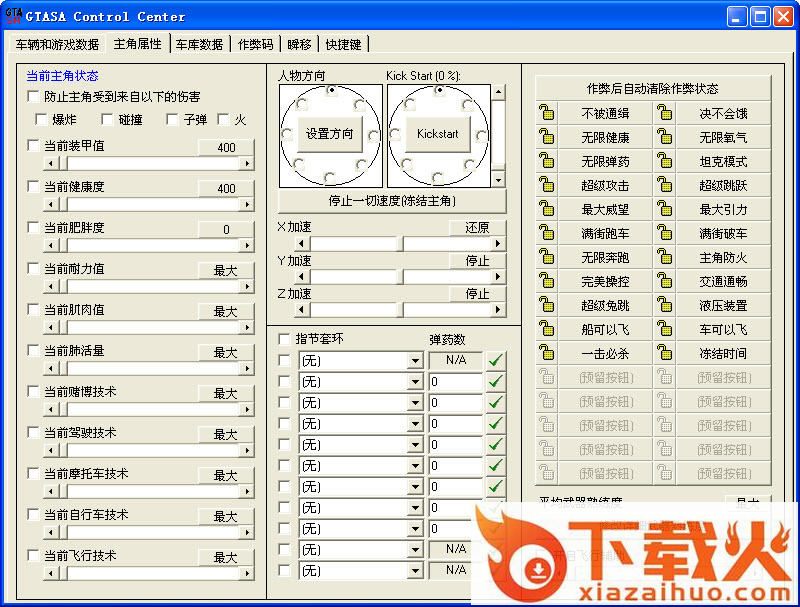Switch to 快捷键 tab
800x607 pixels.
(343, 44)
